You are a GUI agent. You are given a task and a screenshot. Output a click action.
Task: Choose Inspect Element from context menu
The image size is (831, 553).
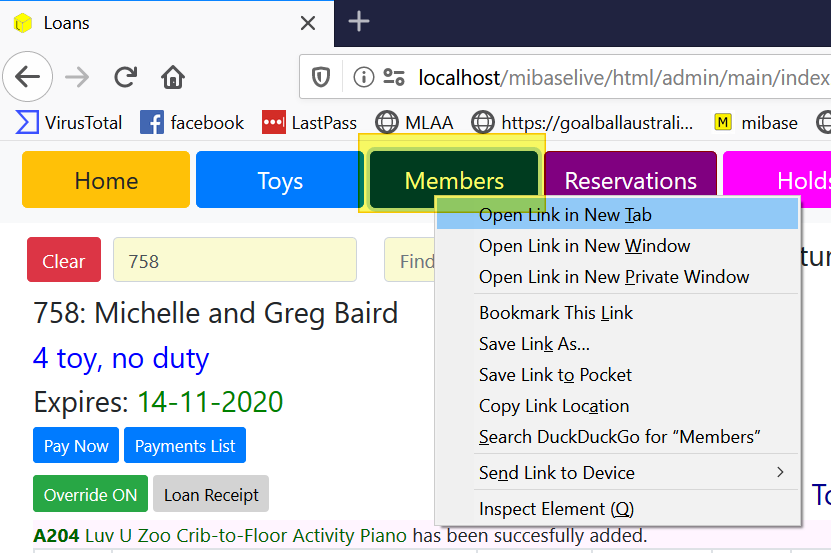(x=556, y=509)
